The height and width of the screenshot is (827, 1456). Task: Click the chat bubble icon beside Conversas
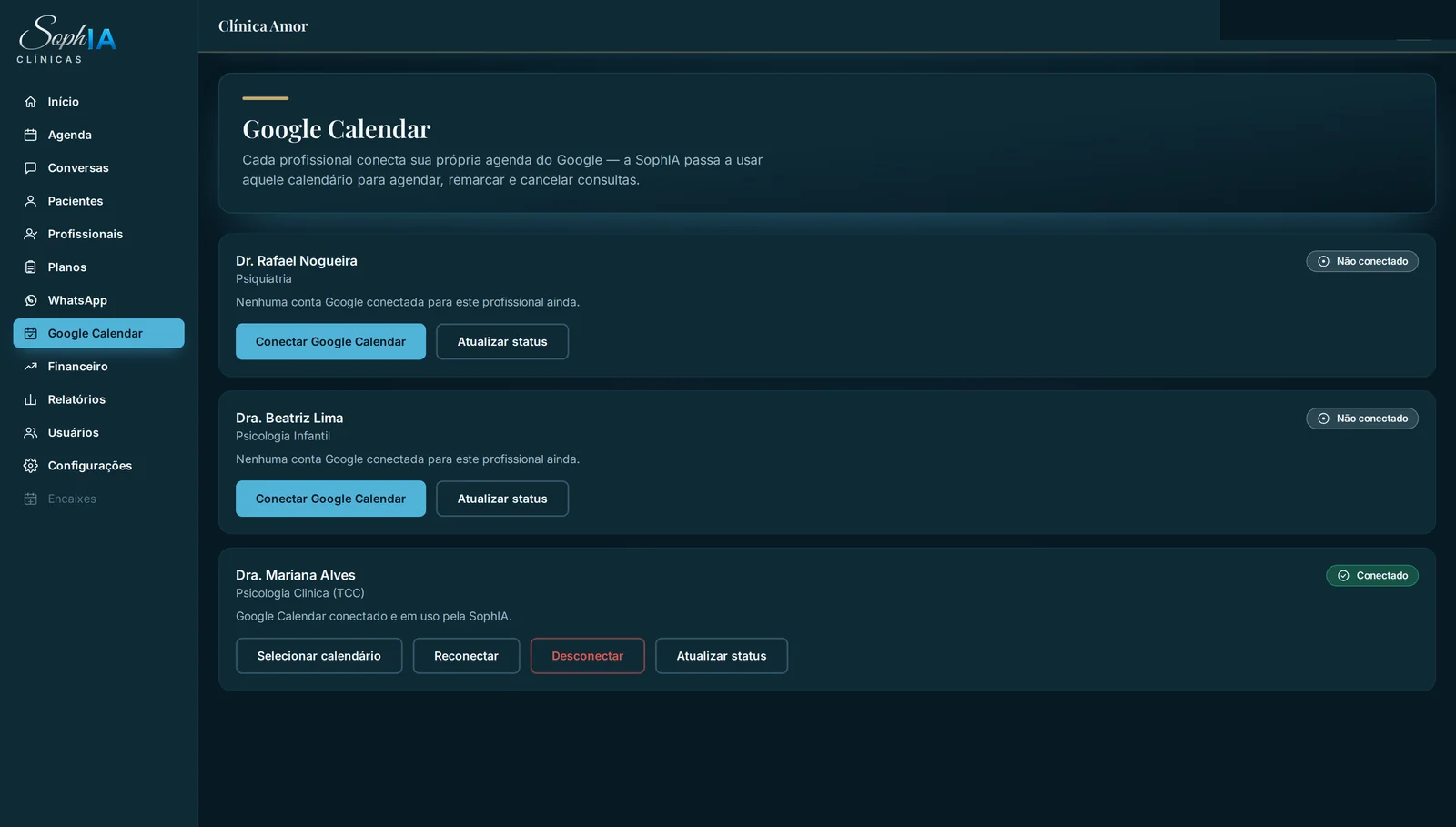click(31, 168)
